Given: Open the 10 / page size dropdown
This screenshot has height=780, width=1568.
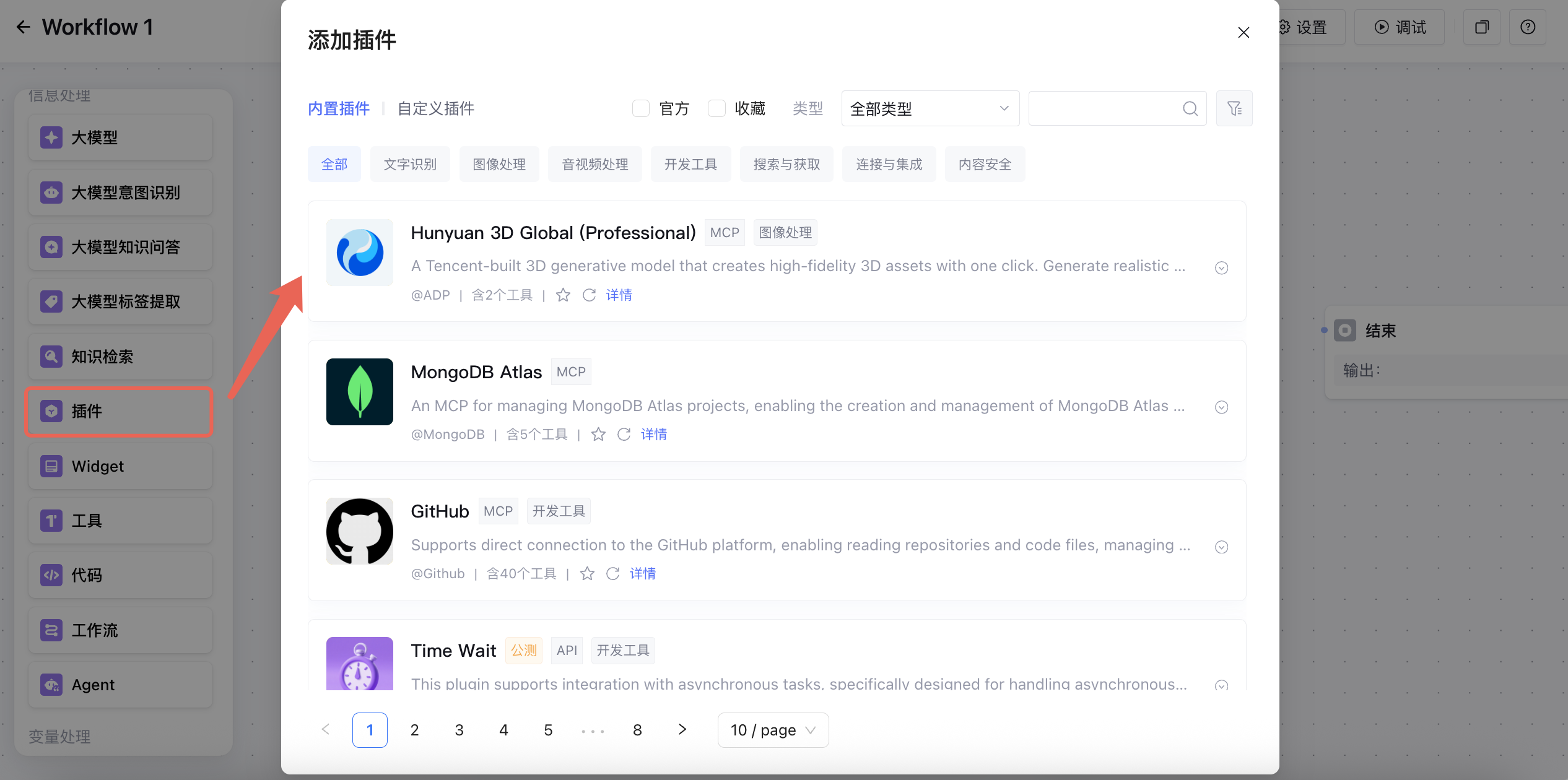Looking at the screenshot, I should (772, 730).
